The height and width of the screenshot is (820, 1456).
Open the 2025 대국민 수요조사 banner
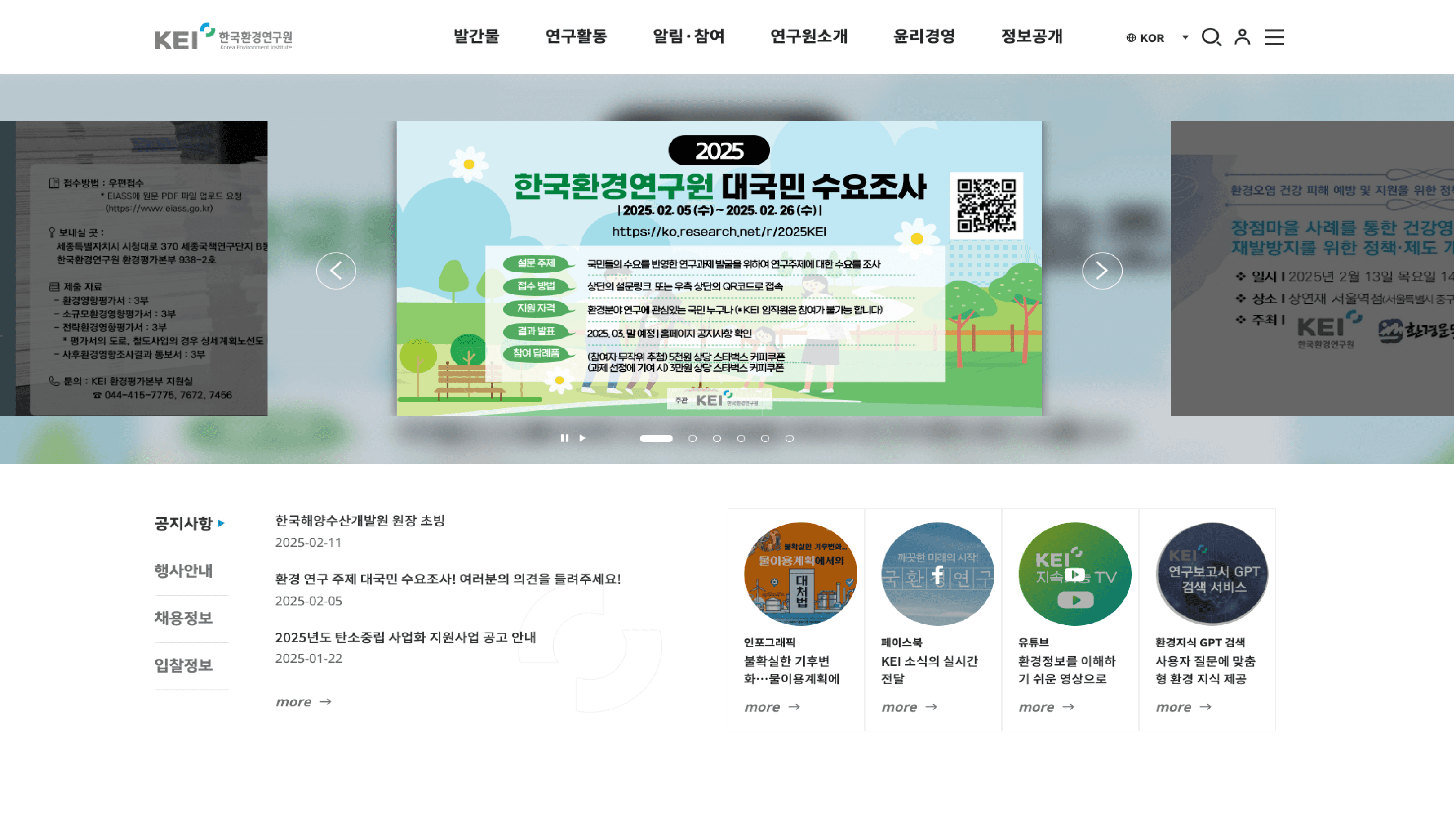[x=719, y=269]
